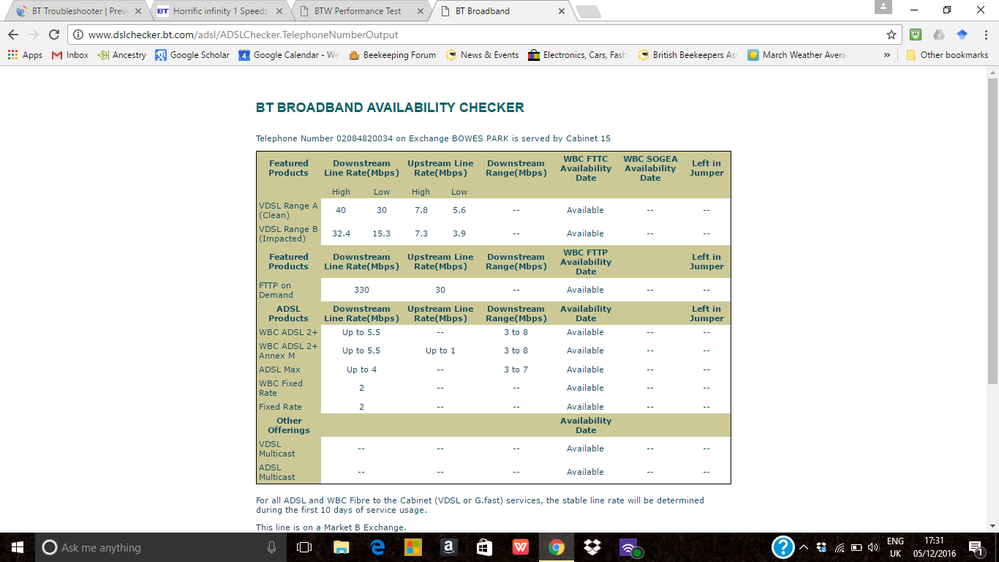This screenshot has height=562, width=999.
Task: Click the grey cloud extension icon
Action: click(x=938, y=35)
